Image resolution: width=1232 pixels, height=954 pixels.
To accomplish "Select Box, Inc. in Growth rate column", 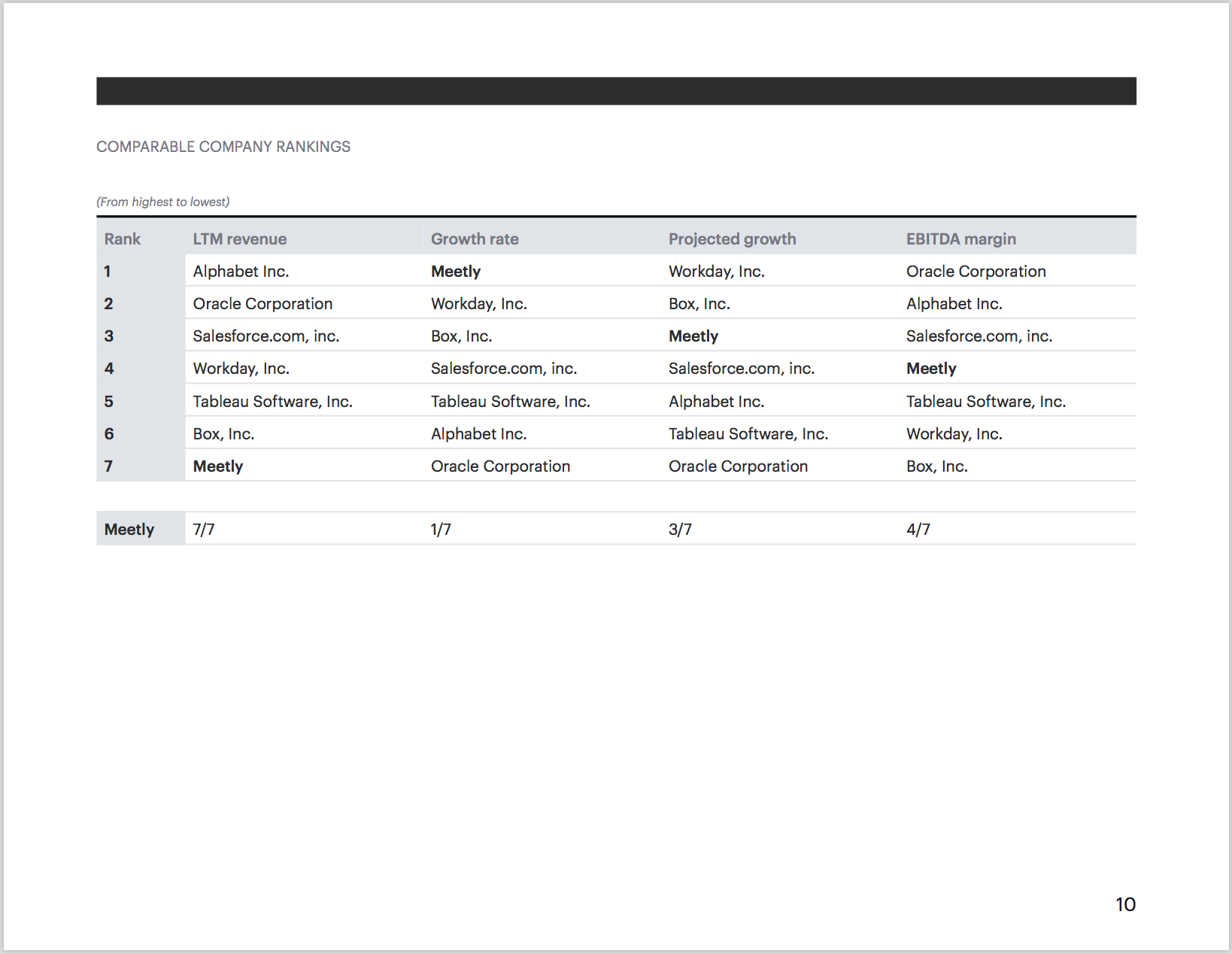I will [x=462, y=336].
